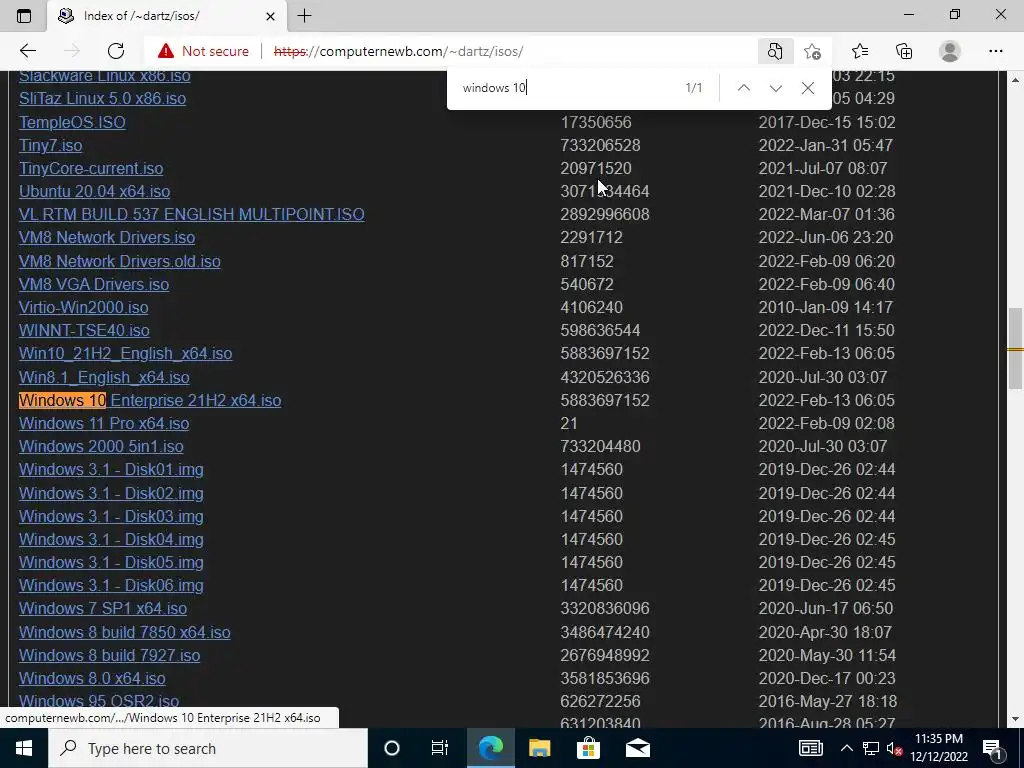1024x768 pixels.
Task: Click the network tray icon
Action: (871, 748)
